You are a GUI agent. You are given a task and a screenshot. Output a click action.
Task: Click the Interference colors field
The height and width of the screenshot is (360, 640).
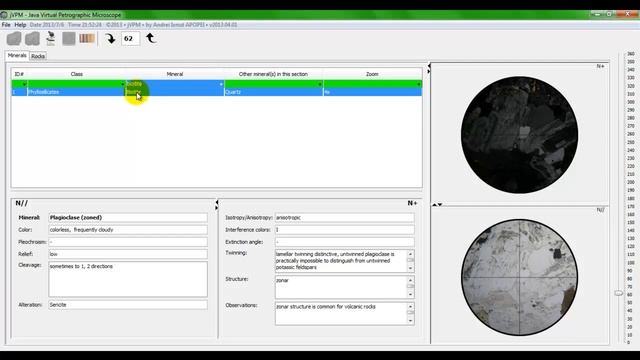click(x=344, y=230)
